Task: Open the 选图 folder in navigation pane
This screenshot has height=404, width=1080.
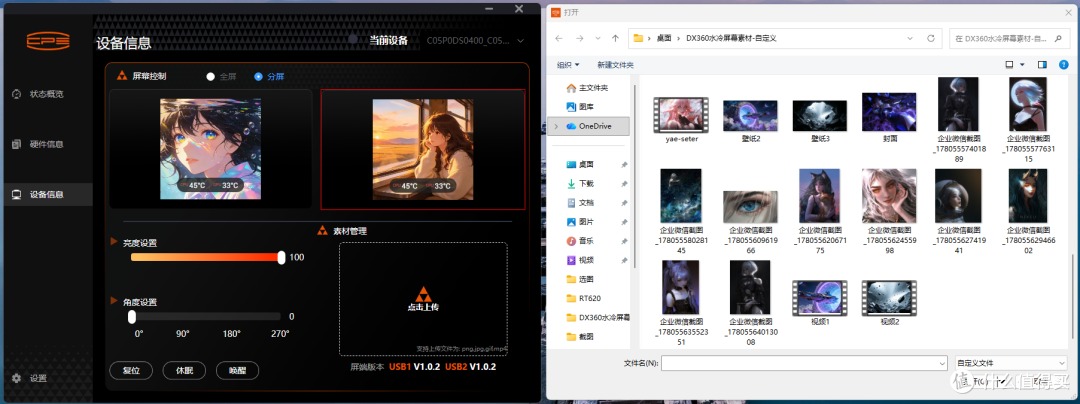Action: (586, 279)
